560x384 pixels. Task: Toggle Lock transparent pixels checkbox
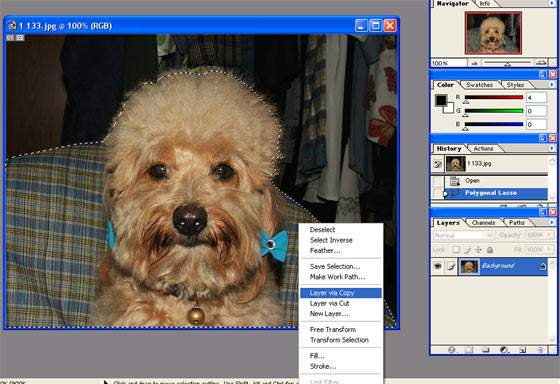pyautogui.click(x=456, y=250)
